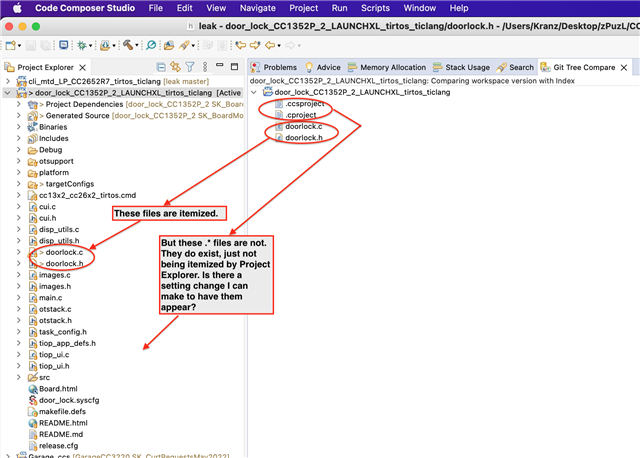Expand cli_mtd_LP_CC2652R7_tirtos_ticlang project
The height and width of the screenshot is (458, 640).
(x=7, y=81)
